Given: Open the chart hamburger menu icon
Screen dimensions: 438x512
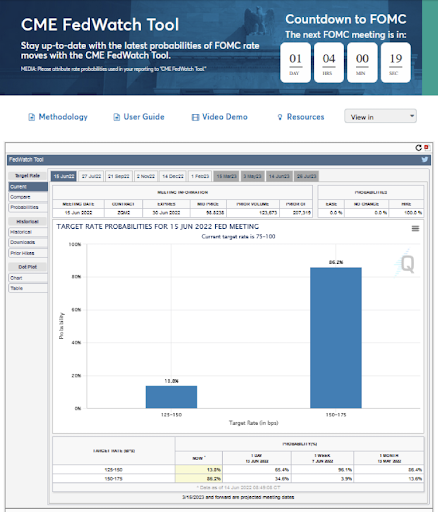Looking at the screenshot, I should [x=415, y=228].
